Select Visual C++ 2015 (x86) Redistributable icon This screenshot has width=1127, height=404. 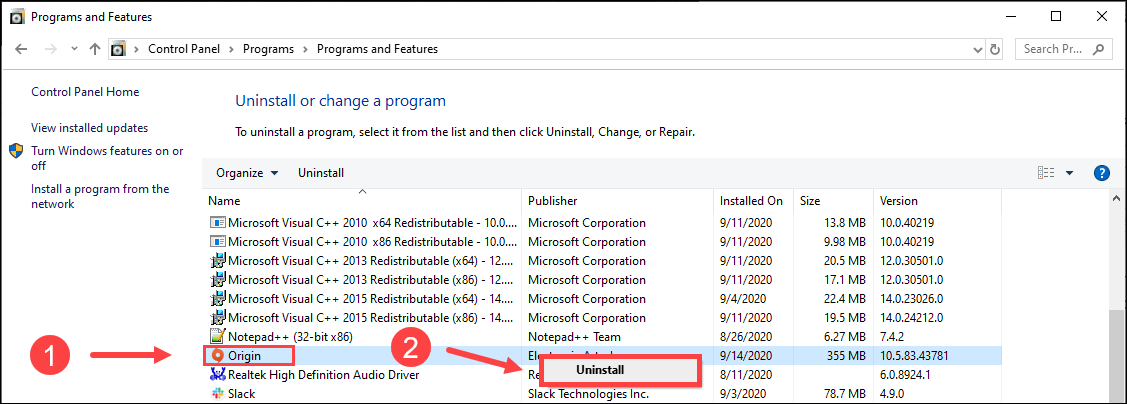tap(217, 317)
